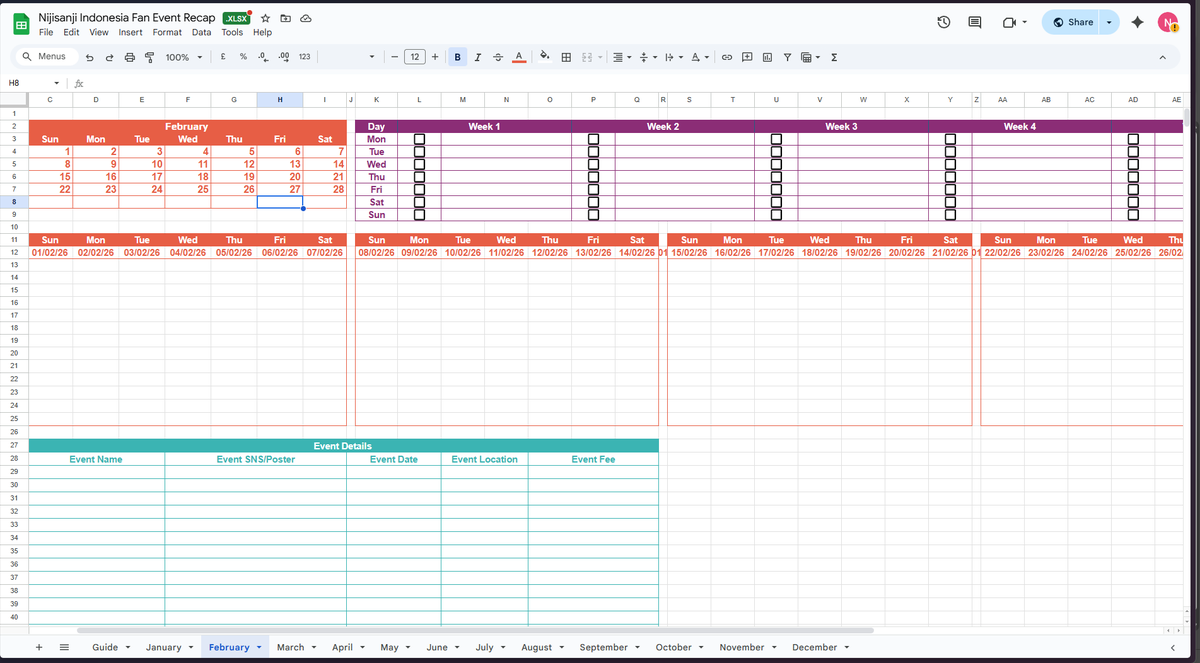Create a filter

coord(787,57)
